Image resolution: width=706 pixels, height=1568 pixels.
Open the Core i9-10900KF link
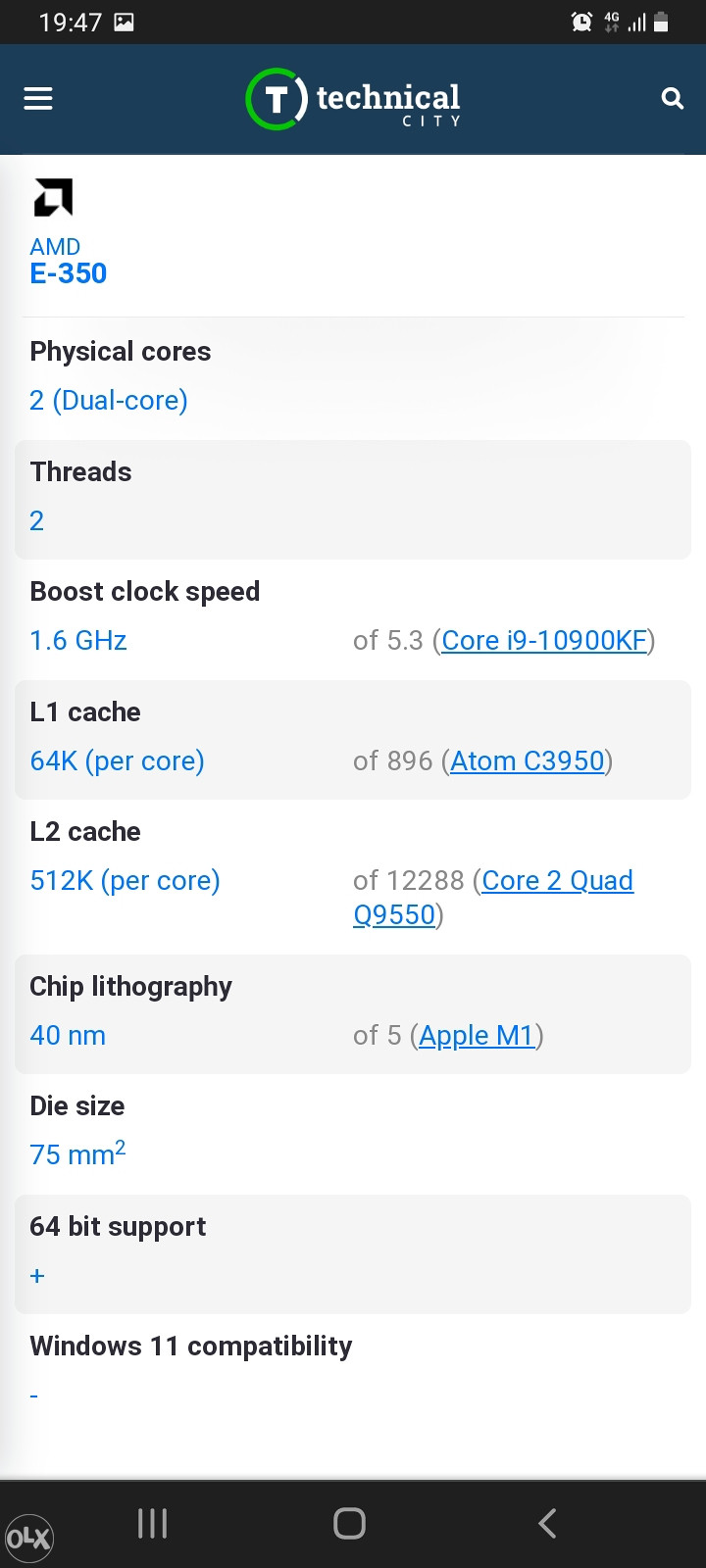(x=544, y=641)
